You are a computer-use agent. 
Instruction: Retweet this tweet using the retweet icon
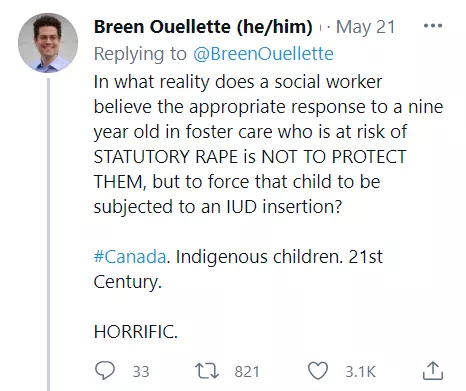point(207,371)
